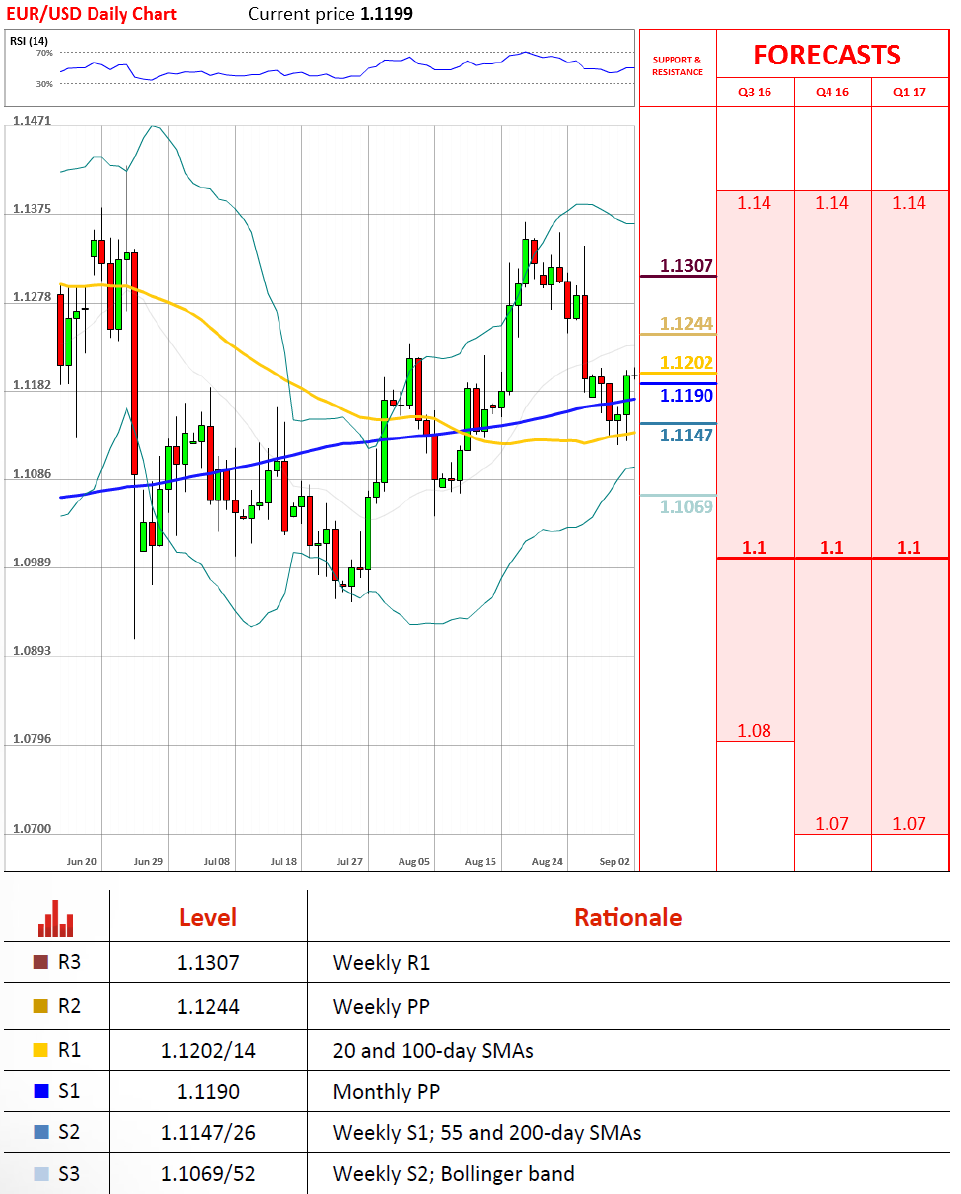Click the 1.0989 price axis label
961x1194 pixels.
32,562
